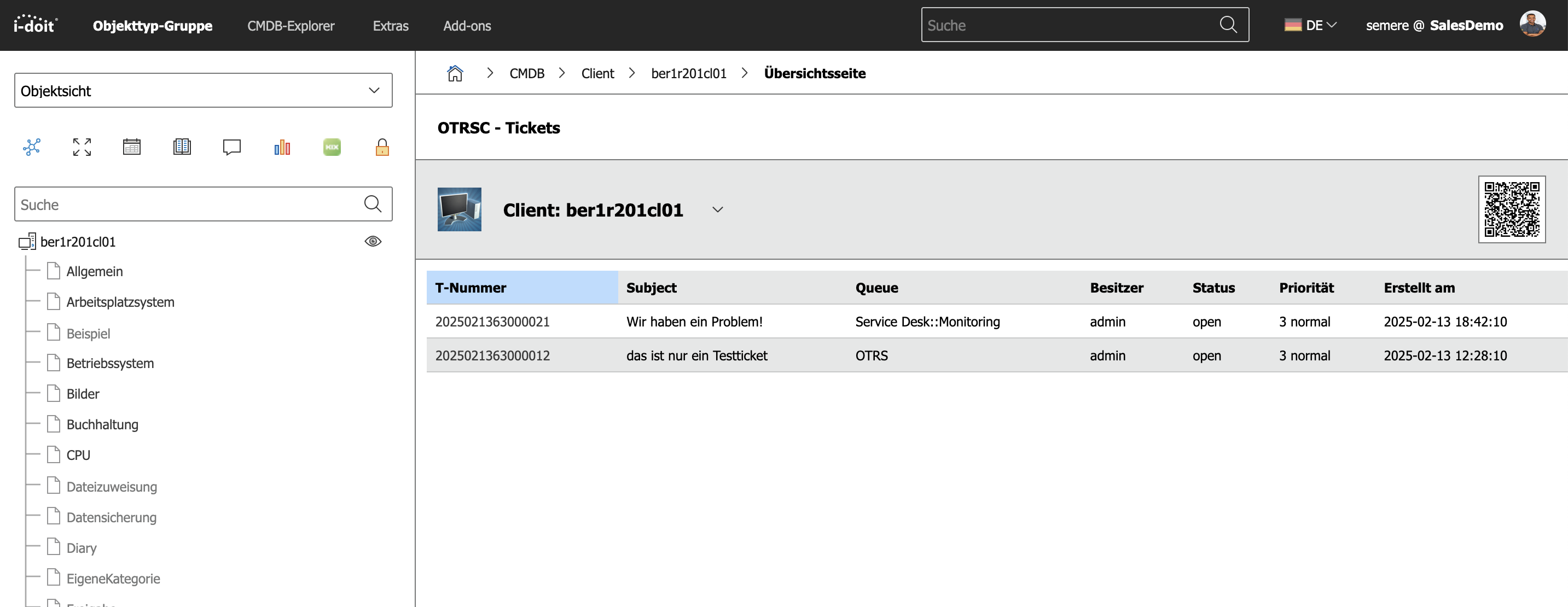The width and height of the screenshot is (1568, 607).
Task: Open the Objekttyp-Gruppe menu
Action: (152, 26)
